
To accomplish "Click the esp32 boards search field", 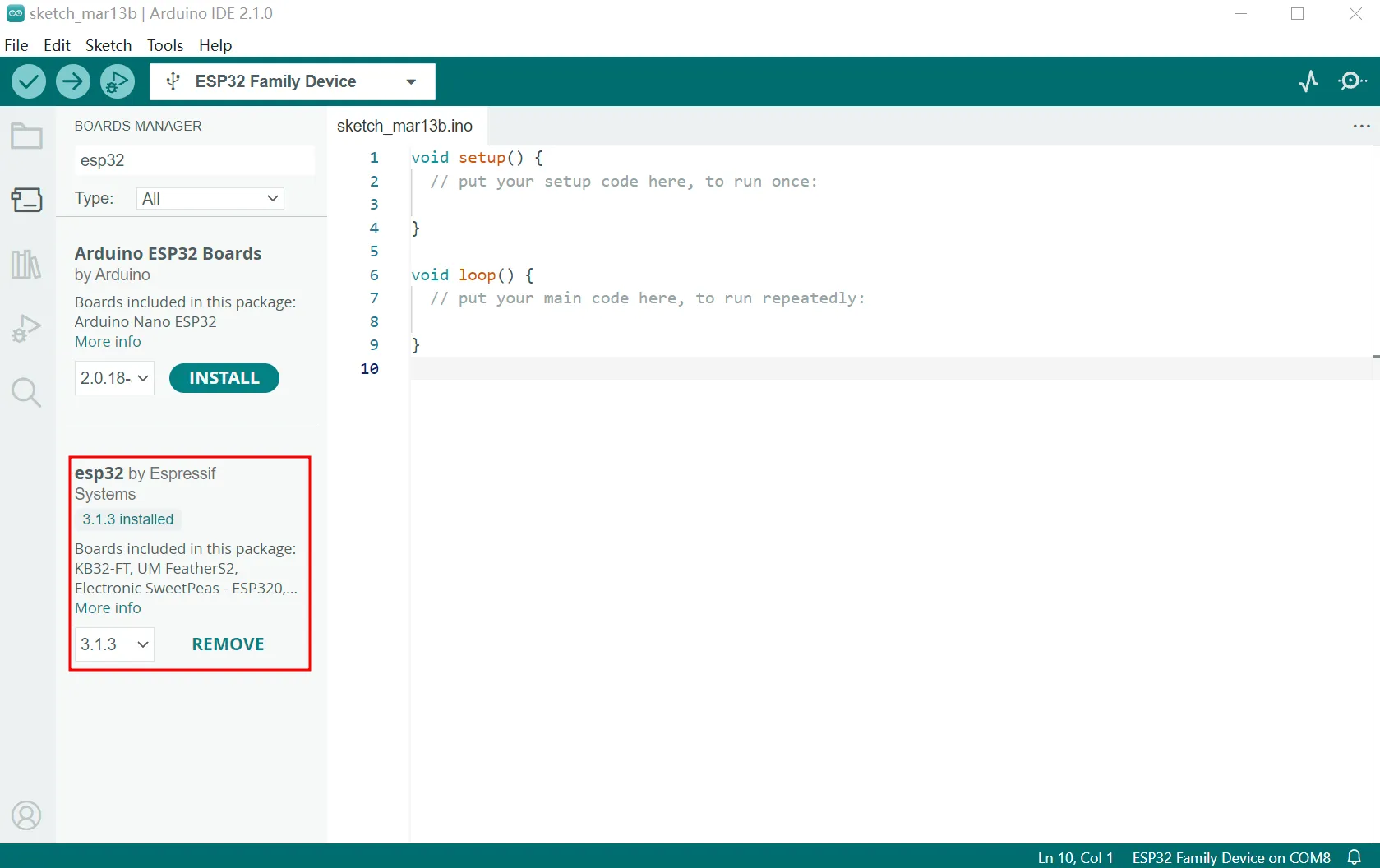I will coord(194,160).
